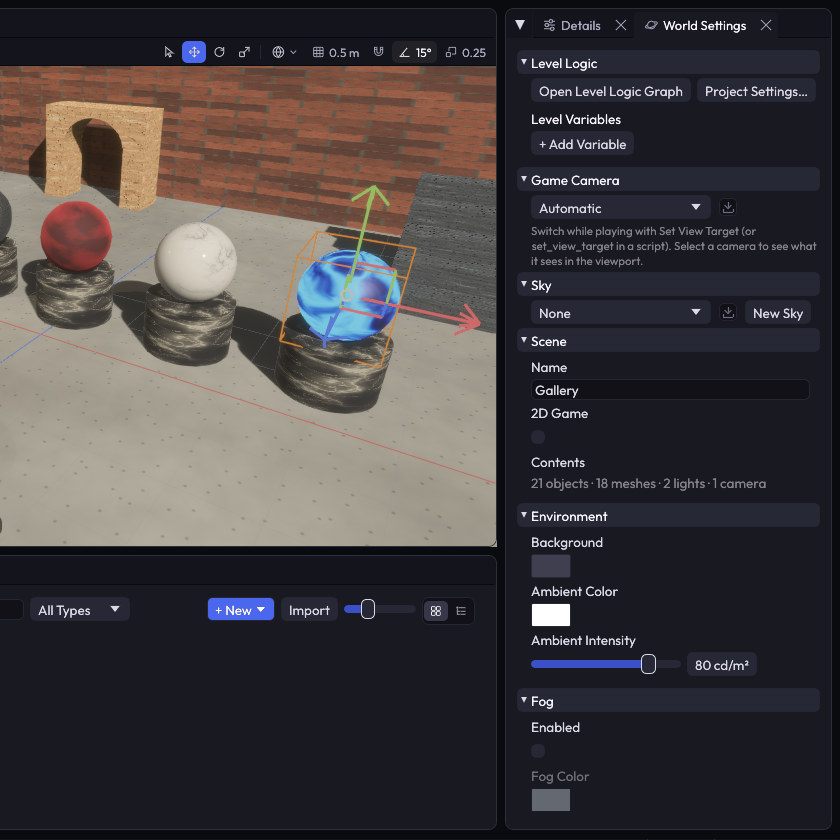
Task: Click Open Level Logic Graph
Action: pyautogui.click(x=611, y=91)
